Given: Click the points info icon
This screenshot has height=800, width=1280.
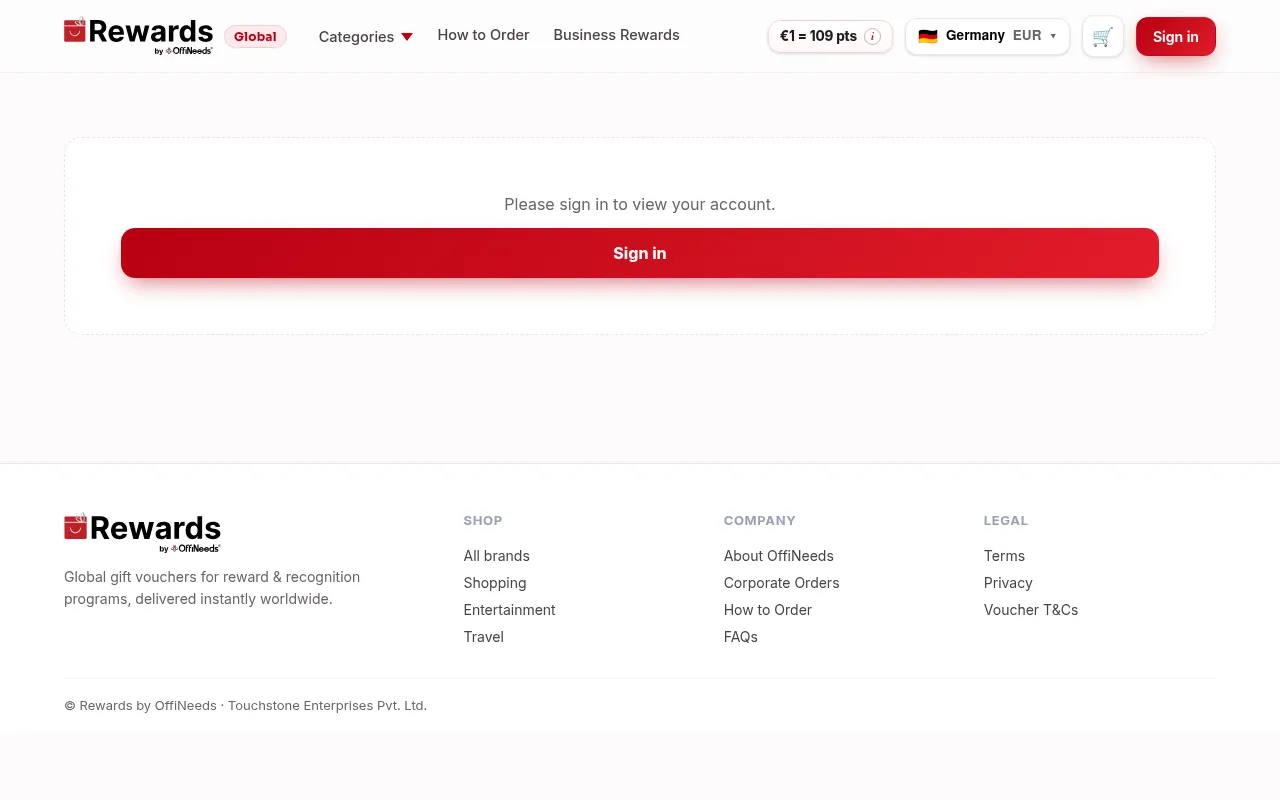Looking at the screenshot, I should (872, 37).
